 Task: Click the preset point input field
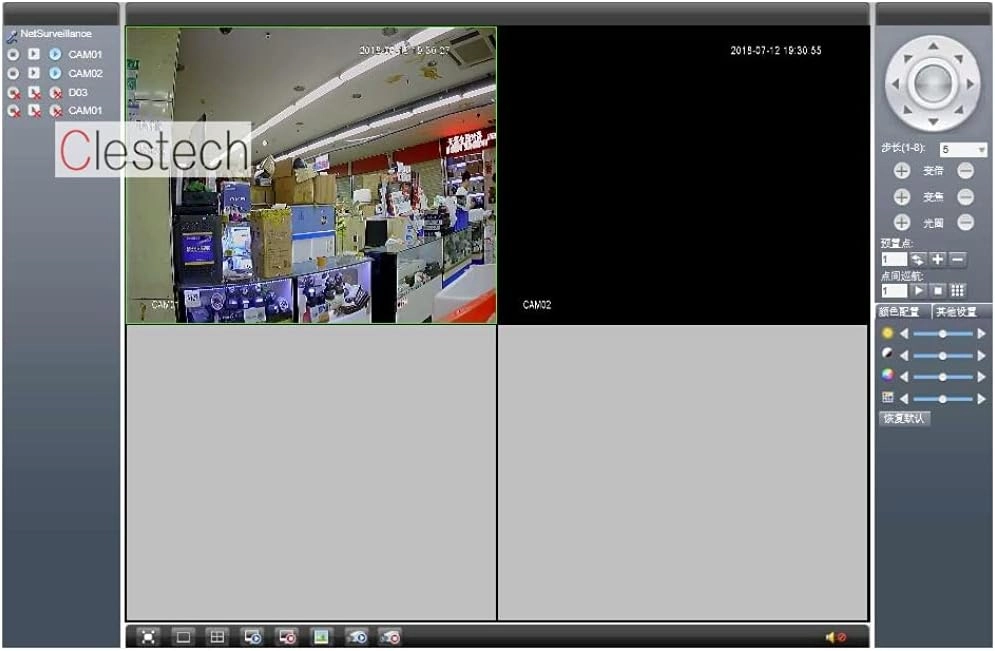(x=895, y=259)
